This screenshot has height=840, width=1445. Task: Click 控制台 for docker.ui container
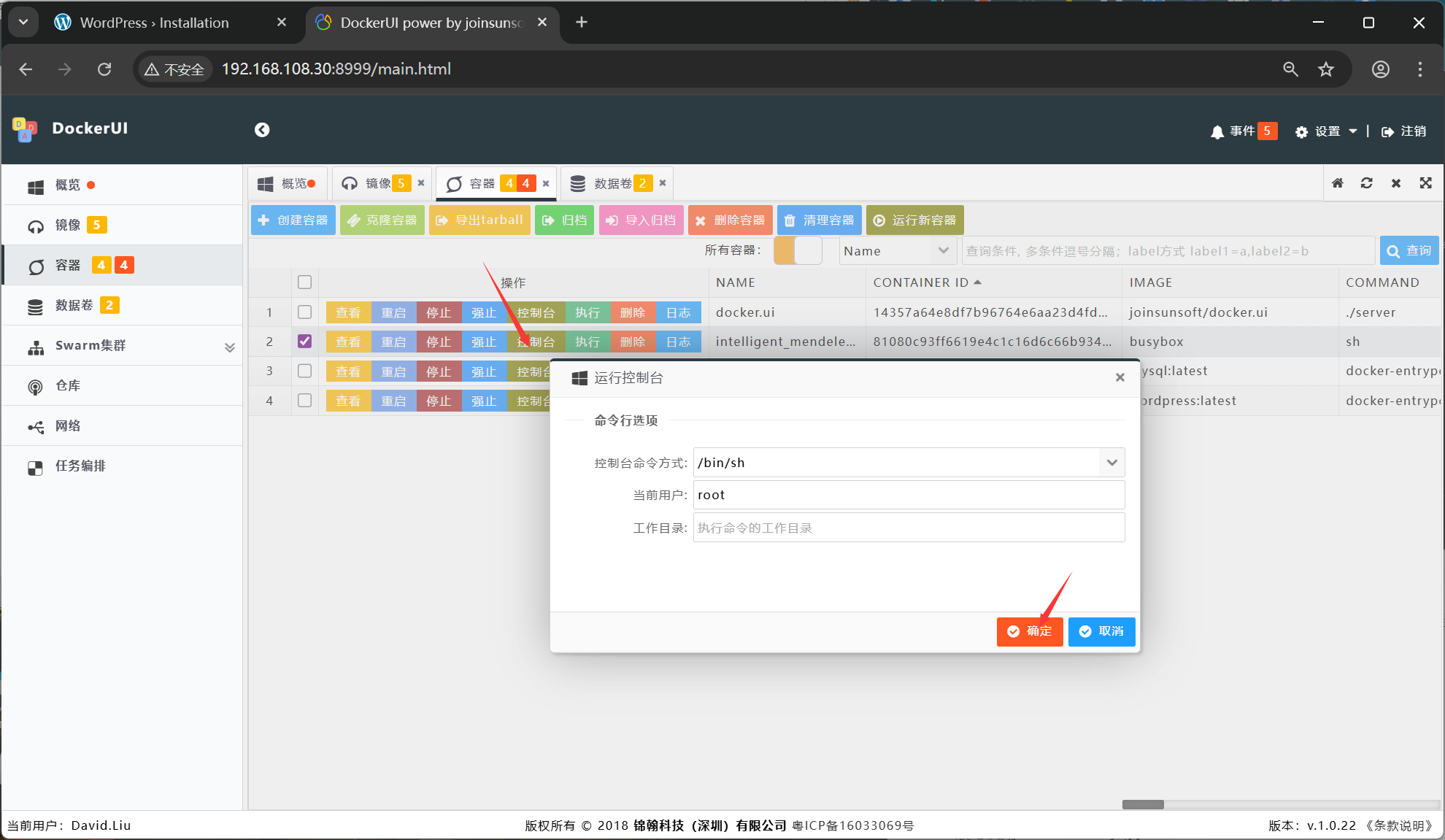click(536, 312)
